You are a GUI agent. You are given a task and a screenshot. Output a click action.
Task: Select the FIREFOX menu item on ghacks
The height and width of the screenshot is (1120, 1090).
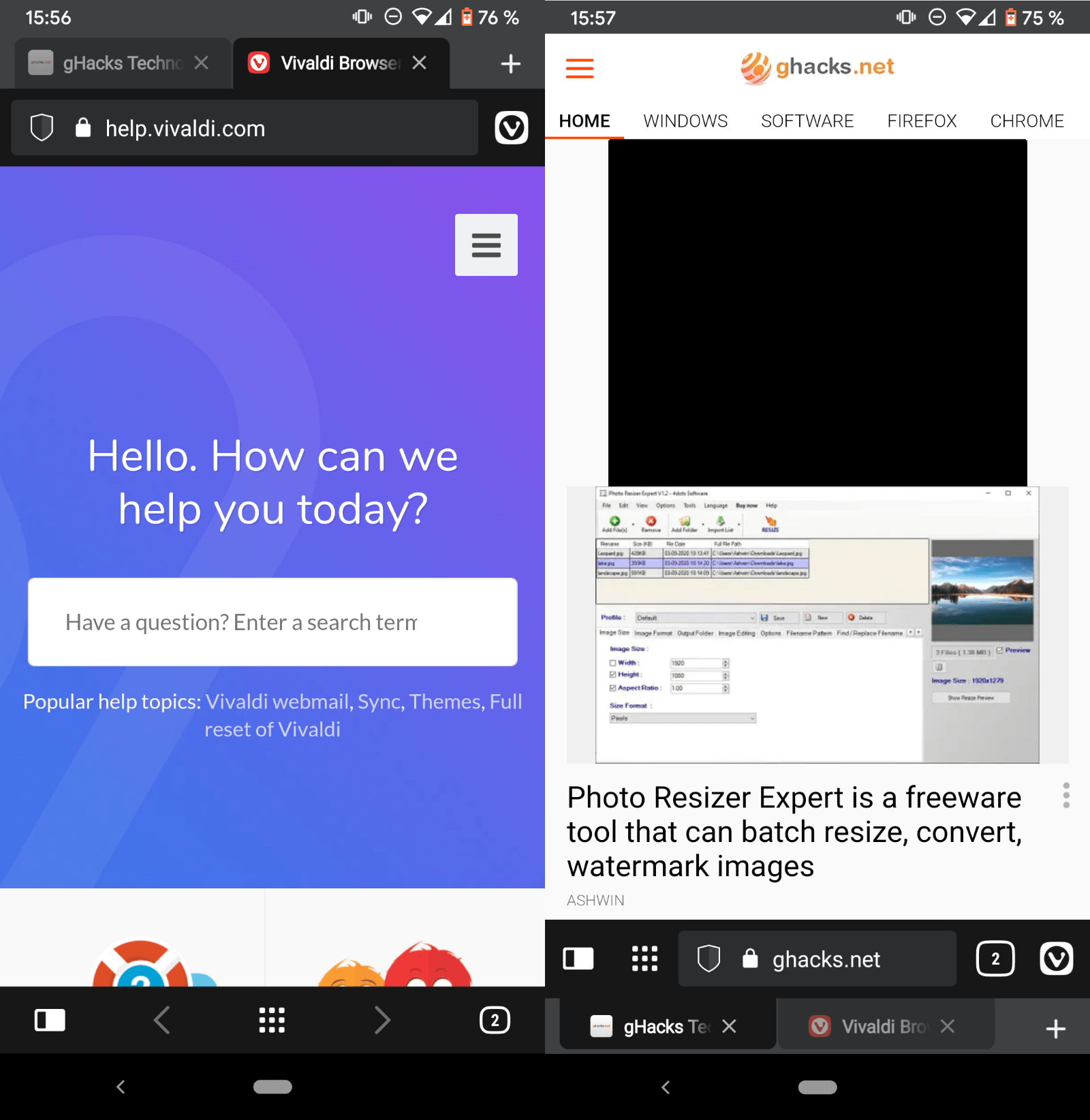pyautogui.click(x=922, y=121)
